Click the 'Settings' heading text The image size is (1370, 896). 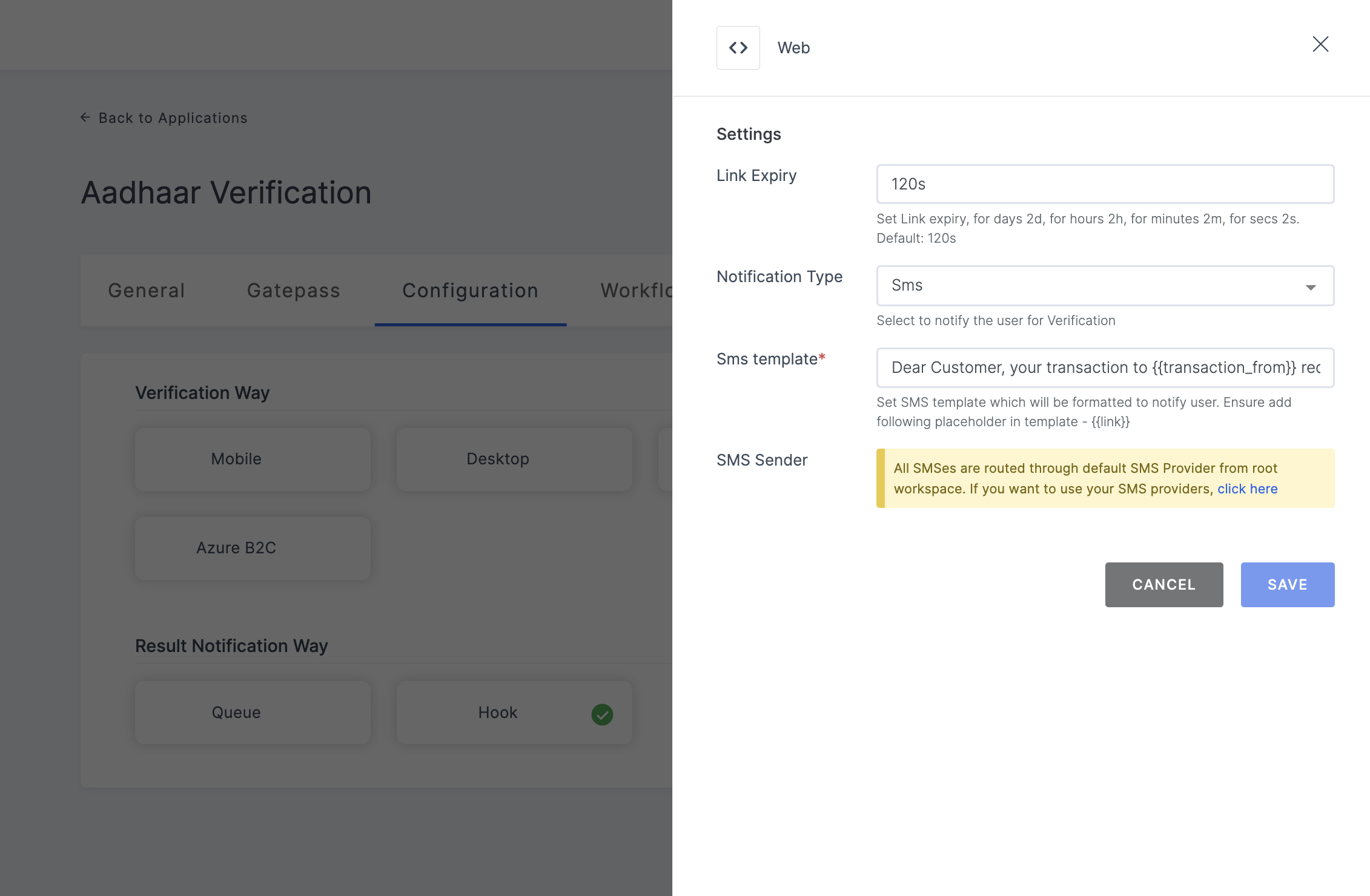click(x=749, y=134)
